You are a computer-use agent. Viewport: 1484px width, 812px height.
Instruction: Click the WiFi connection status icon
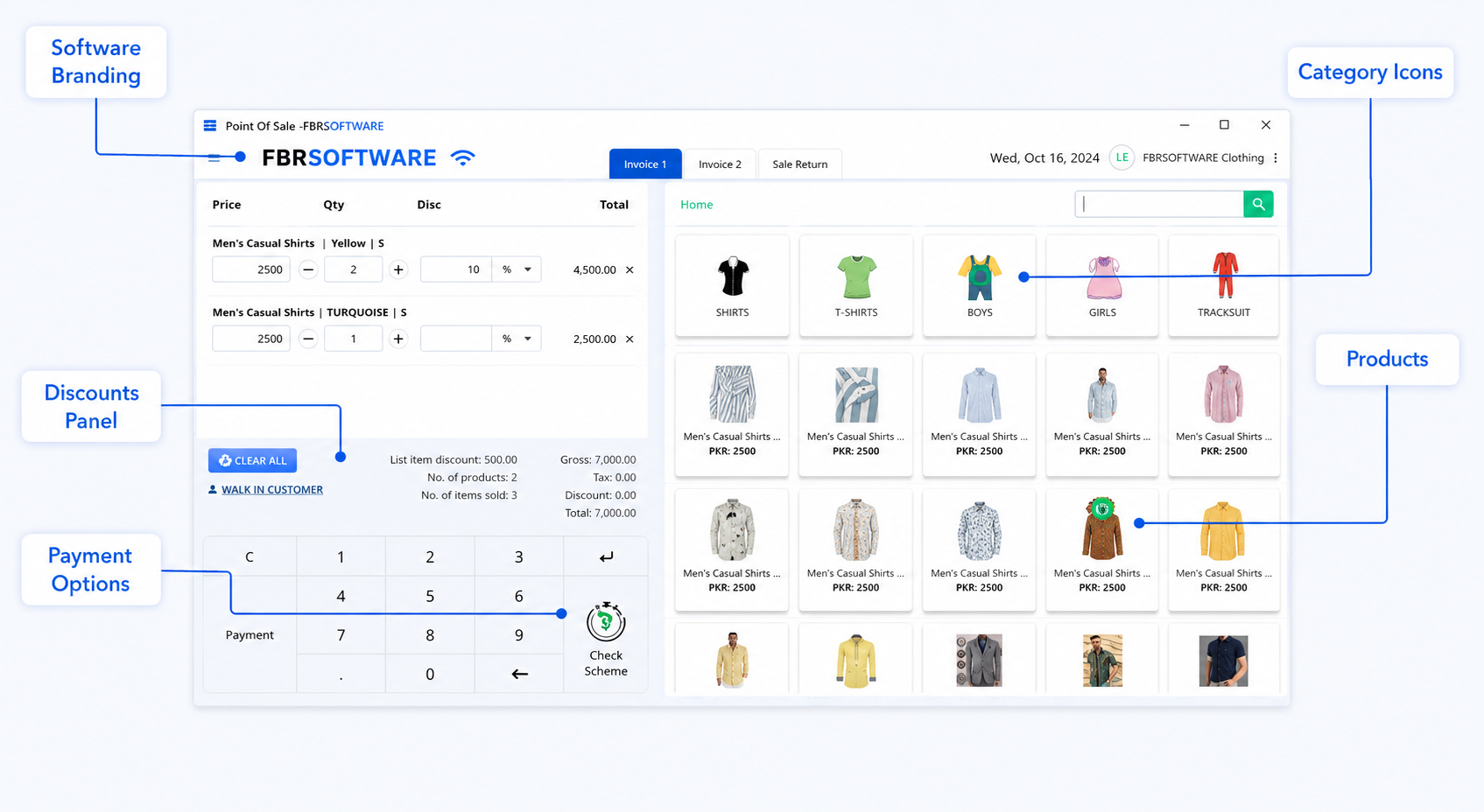pos(462,157)
